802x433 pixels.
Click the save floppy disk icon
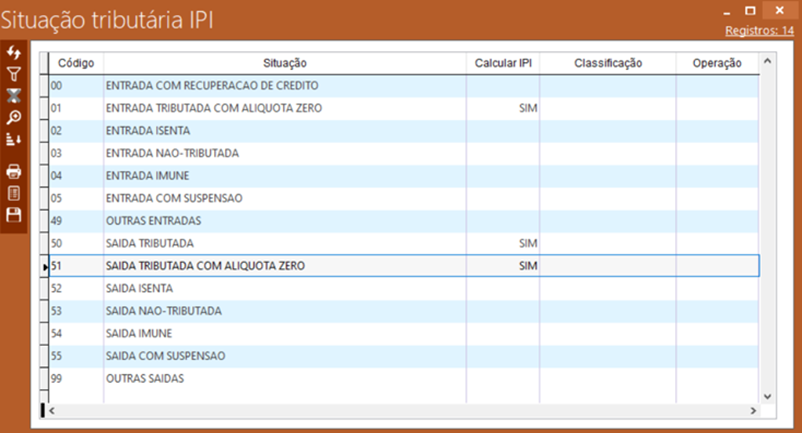(x=14, y=214)
